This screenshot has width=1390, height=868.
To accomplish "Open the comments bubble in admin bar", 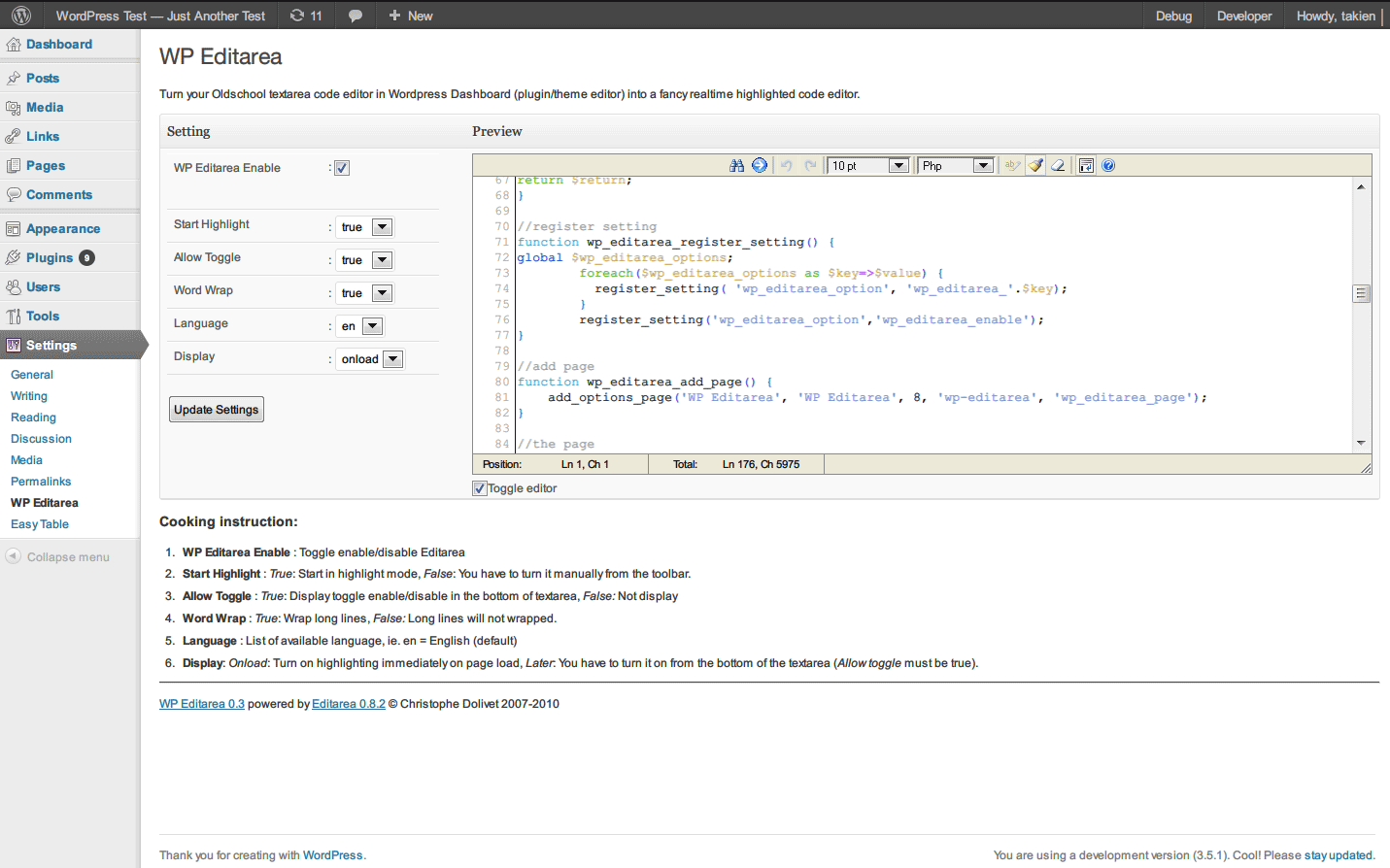I will [356, 16].
